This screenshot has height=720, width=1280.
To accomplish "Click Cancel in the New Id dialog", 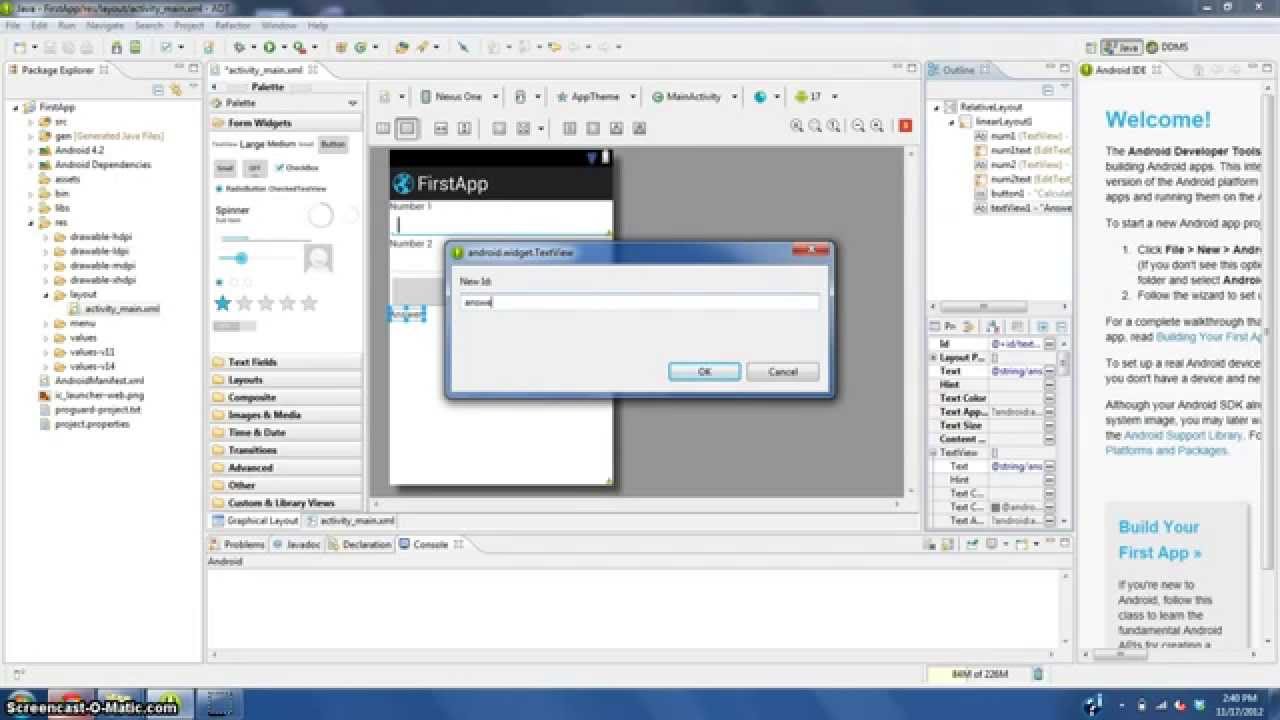I will click(783, 371).
